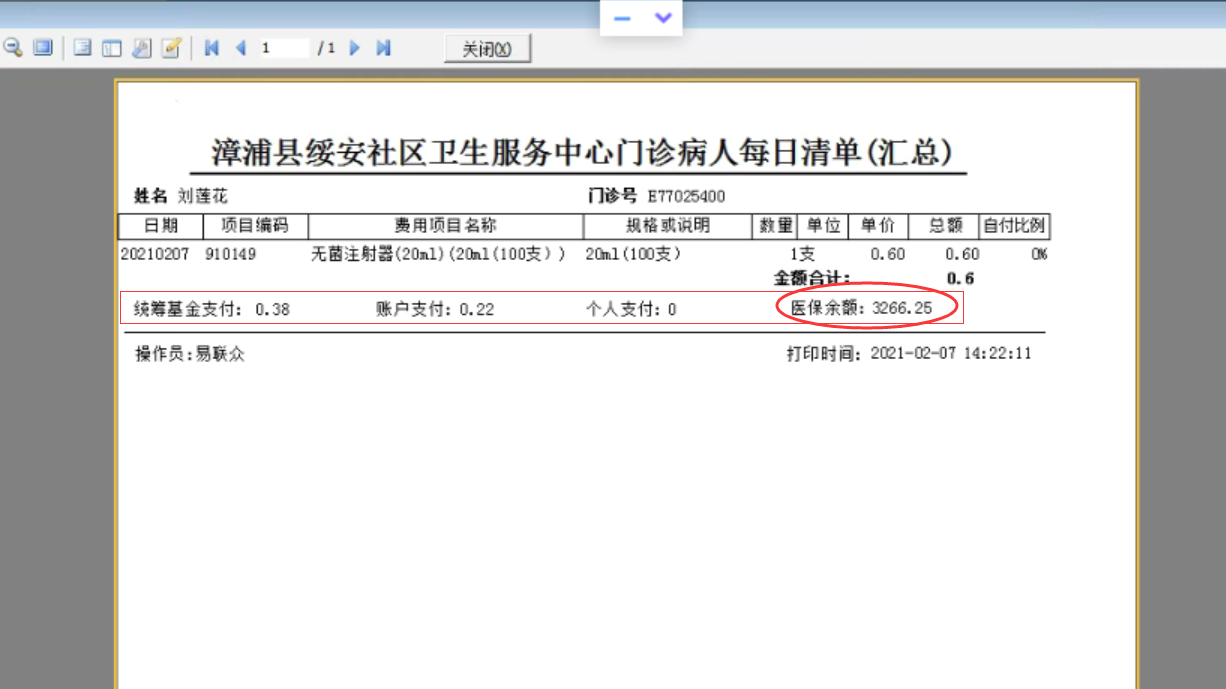Click the thumbnails panel toolbar icon
This screenshot has height=689, width=1226.
pyautogui.click(x=112, y=48)
